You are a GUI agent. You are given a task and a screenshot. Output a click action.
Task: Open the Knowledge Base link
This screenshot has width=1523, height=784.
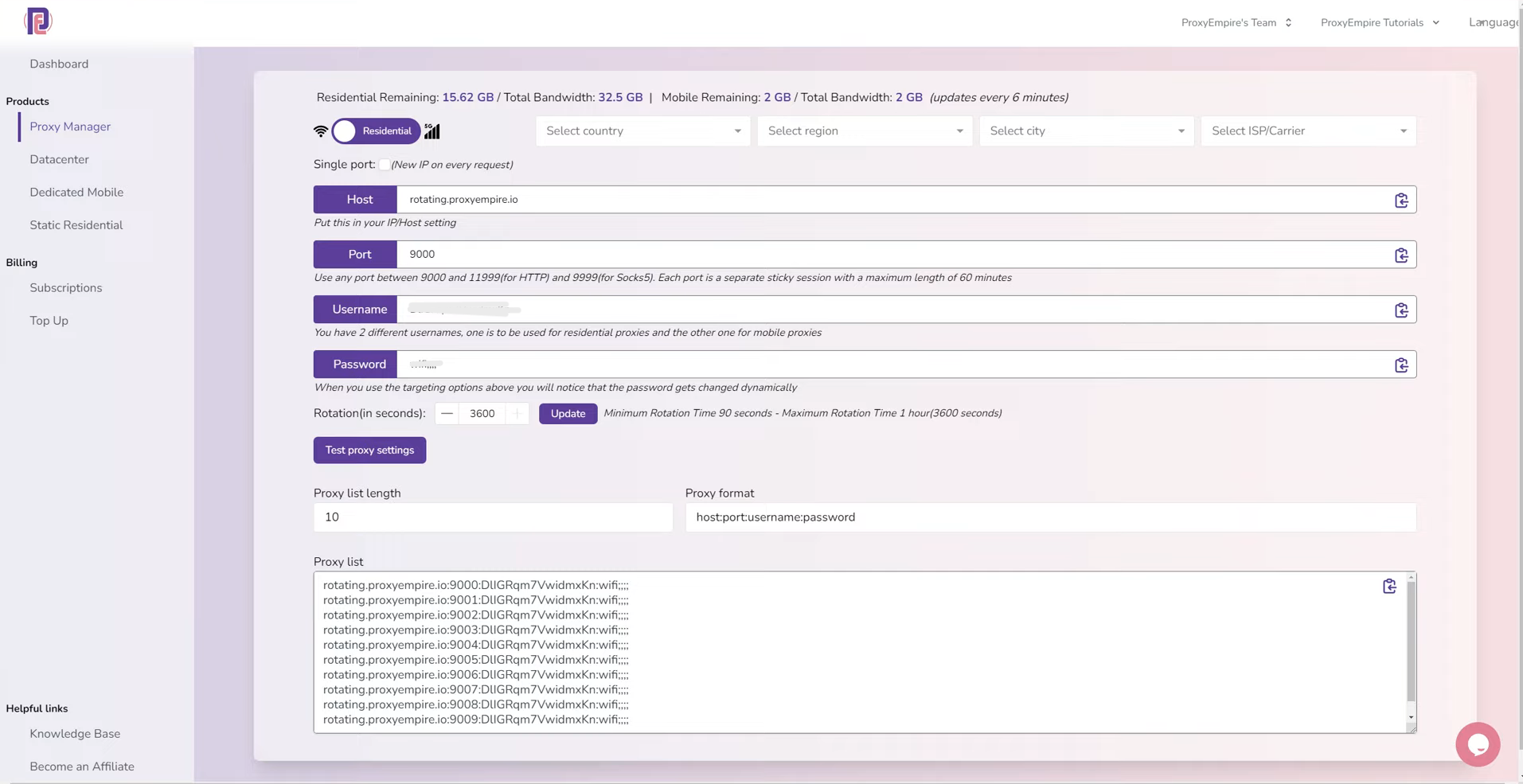click(75, 734)
